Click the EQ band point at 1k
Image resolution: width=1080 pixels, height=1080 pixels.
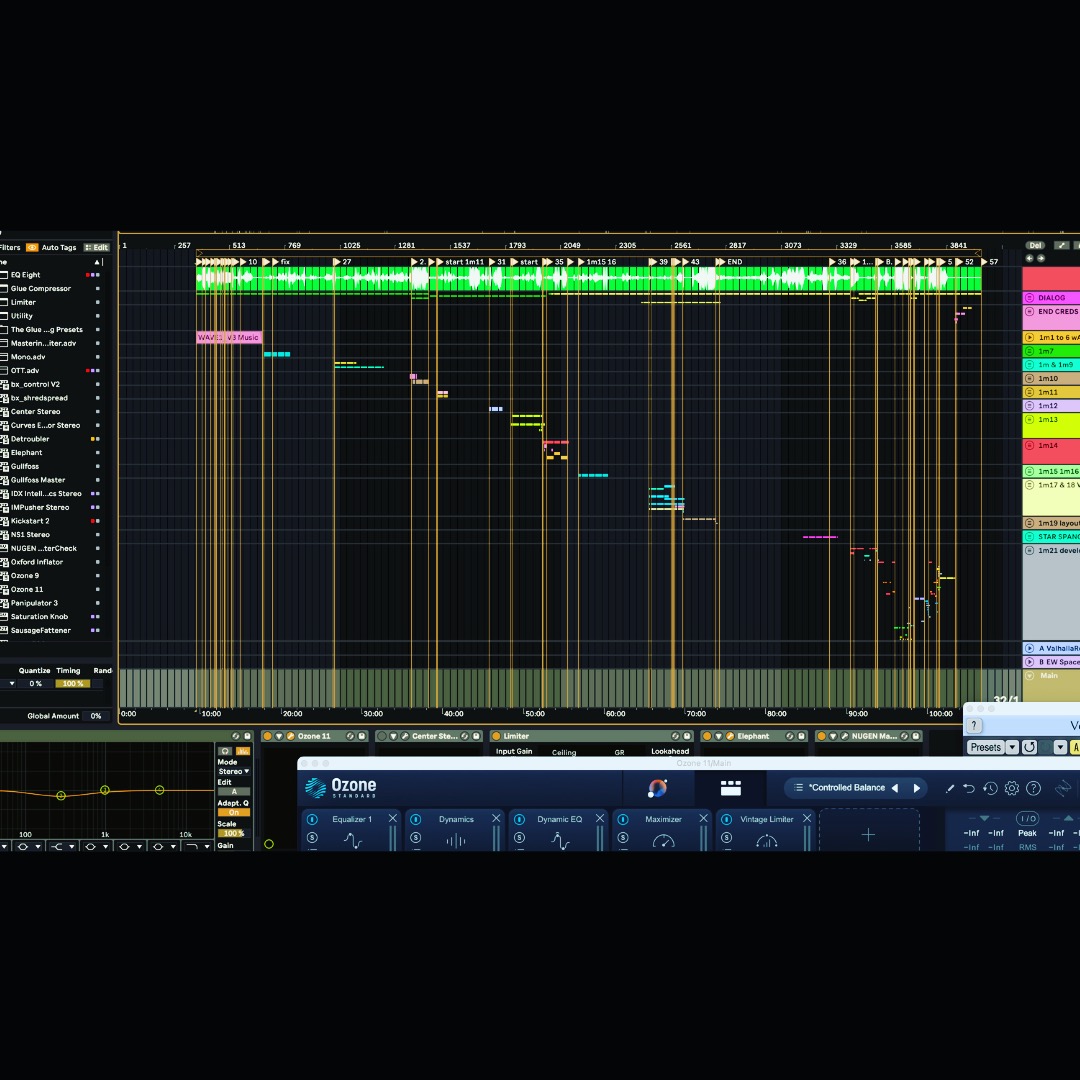105,790
